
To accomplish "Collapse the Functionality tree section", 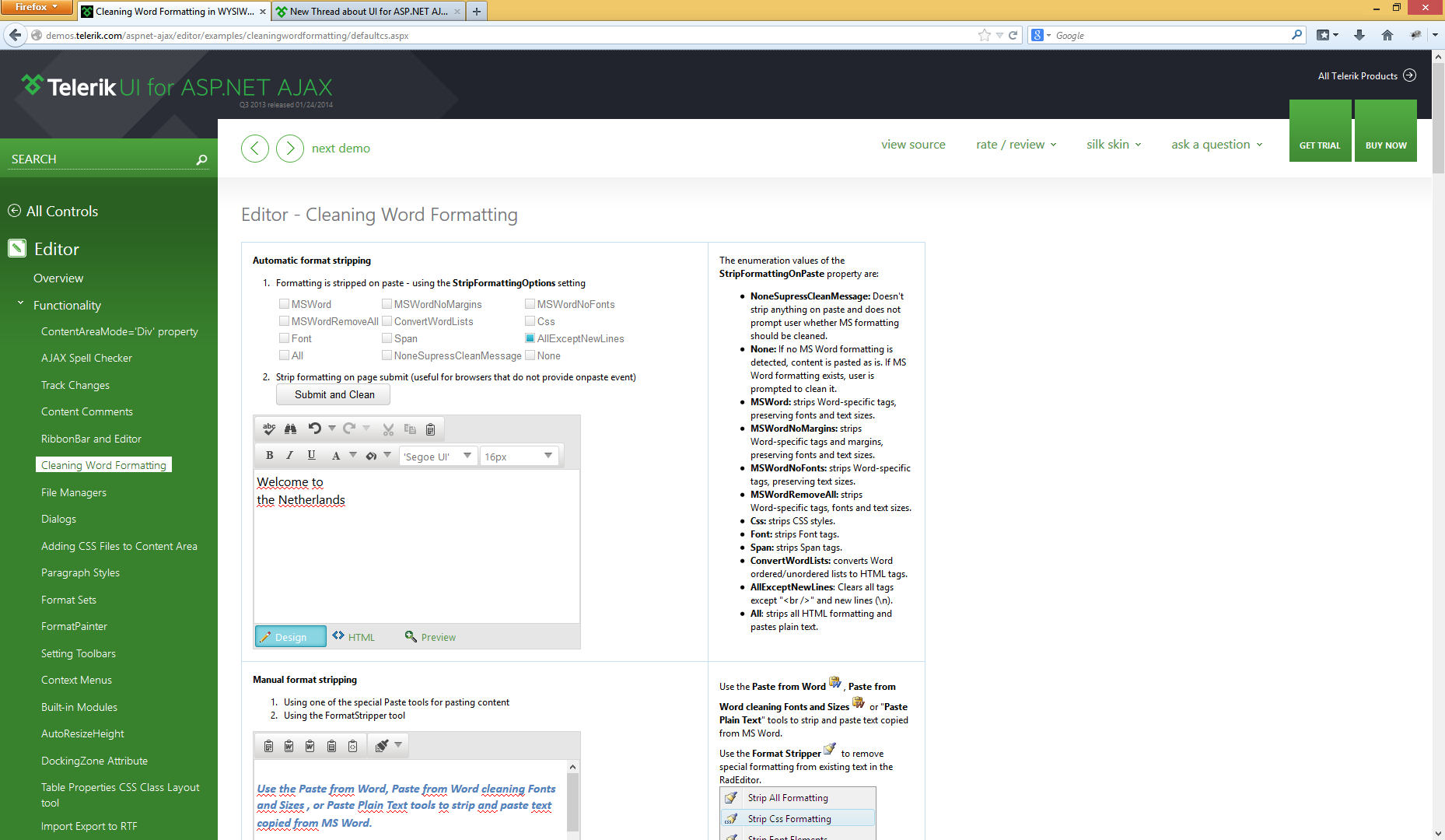I will pos(20,303).
